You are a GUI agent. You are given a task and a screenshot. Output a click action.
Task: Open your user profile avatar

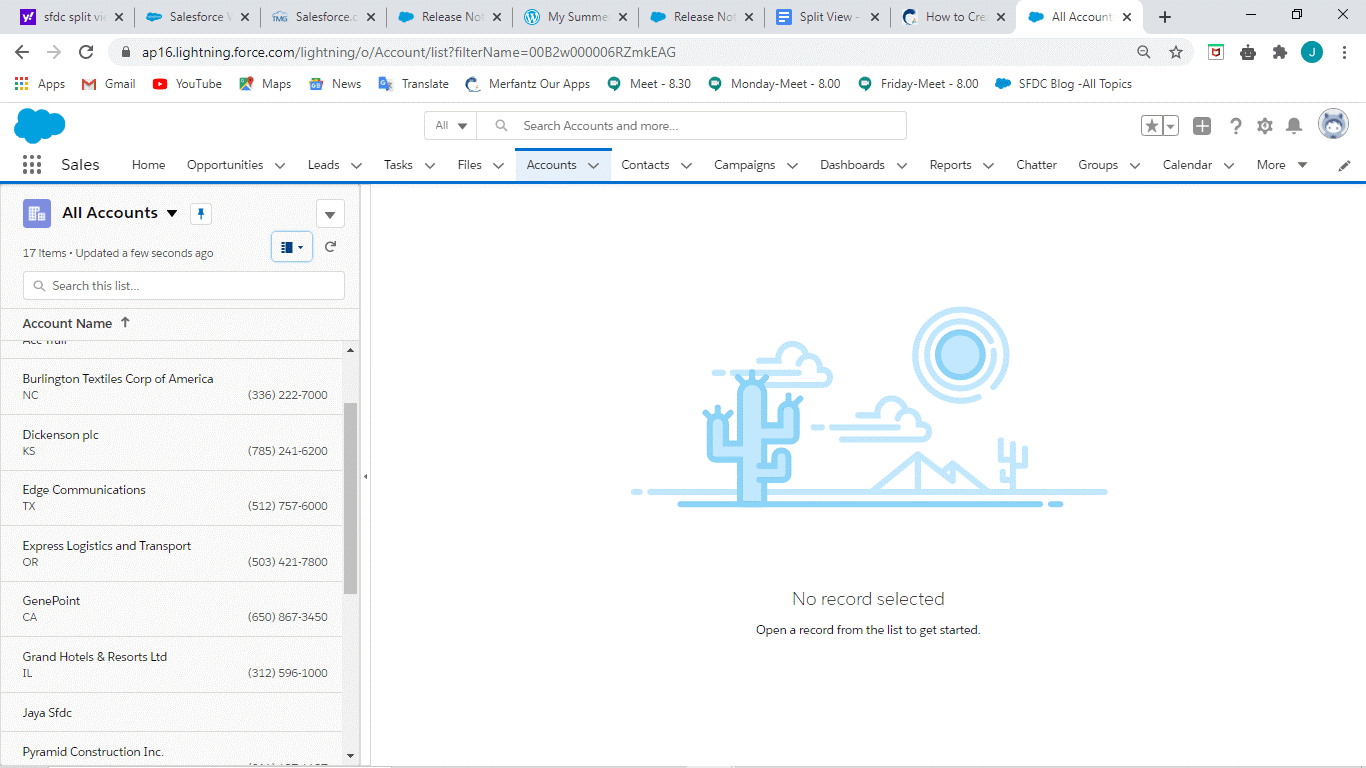pos(1332,123)
